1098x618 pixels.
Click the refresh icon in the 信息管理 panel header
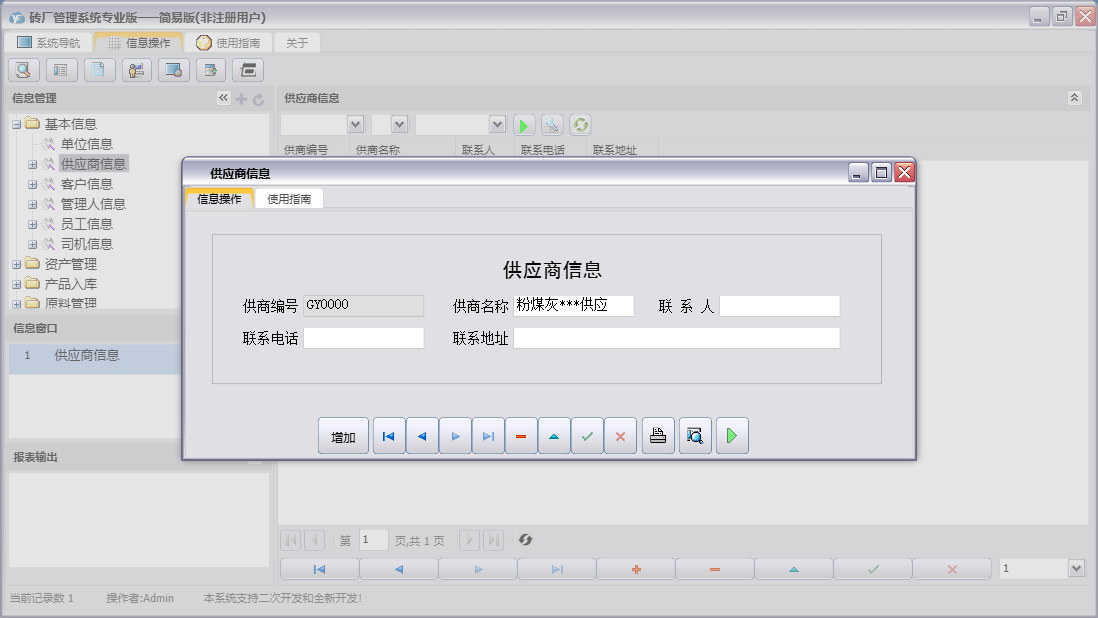260,98
